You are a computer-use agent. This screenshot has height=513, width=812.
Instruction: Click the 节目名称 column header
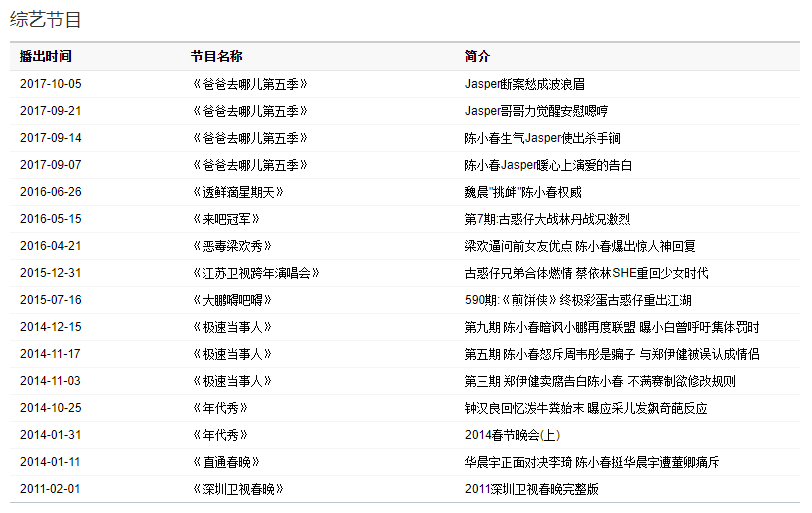[216, 57]
